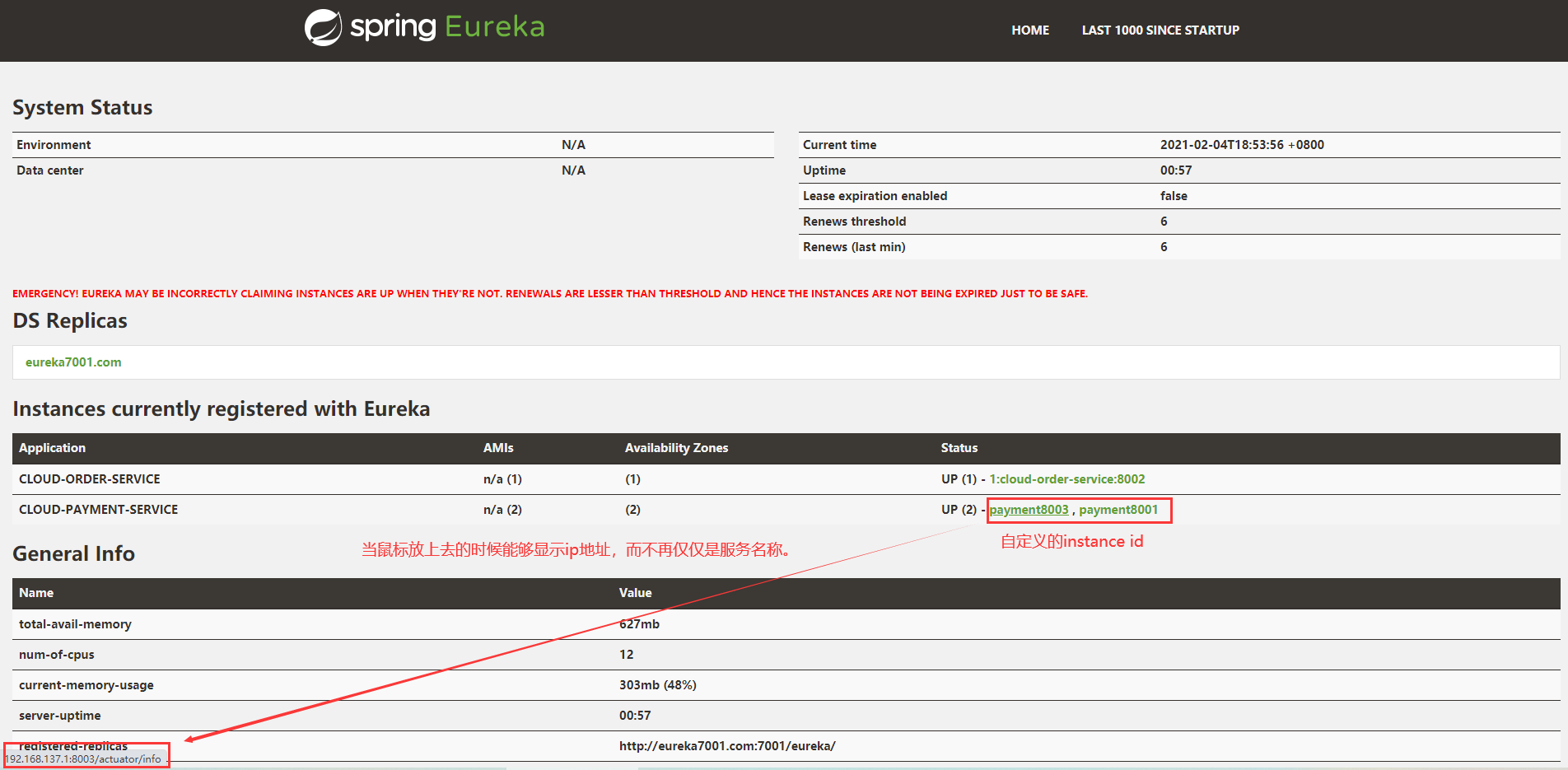Select the Environment label

click(54, 145)
